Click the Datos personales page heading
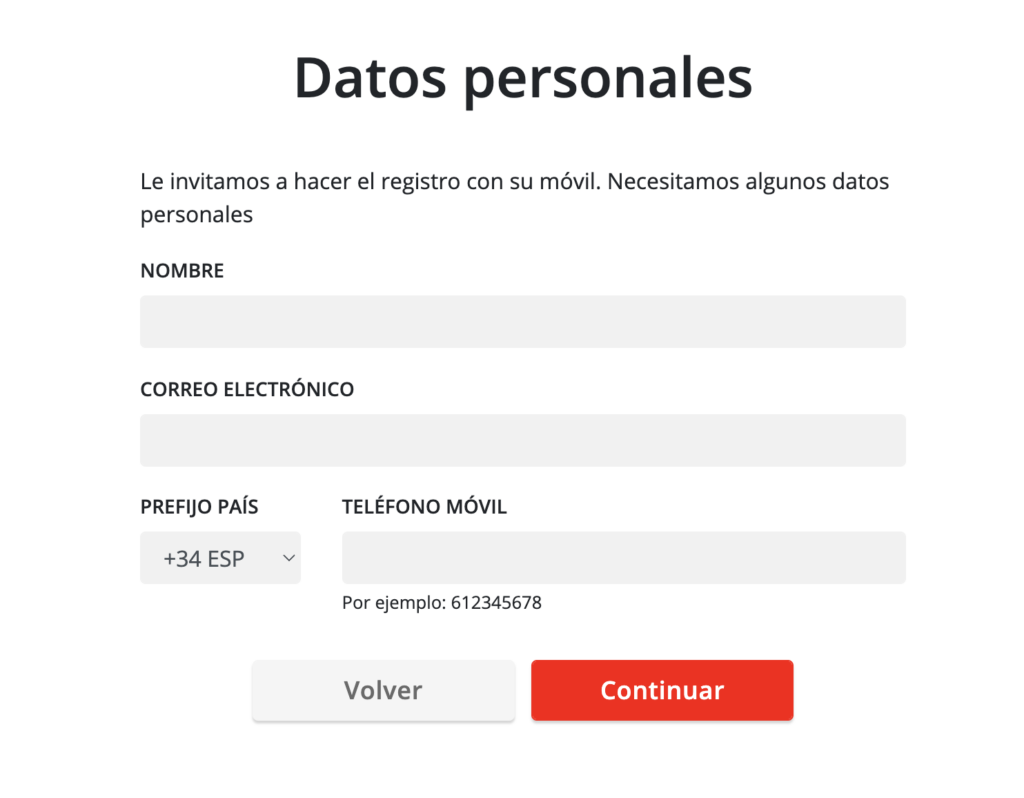1024x798 pixels. point(522,78)
